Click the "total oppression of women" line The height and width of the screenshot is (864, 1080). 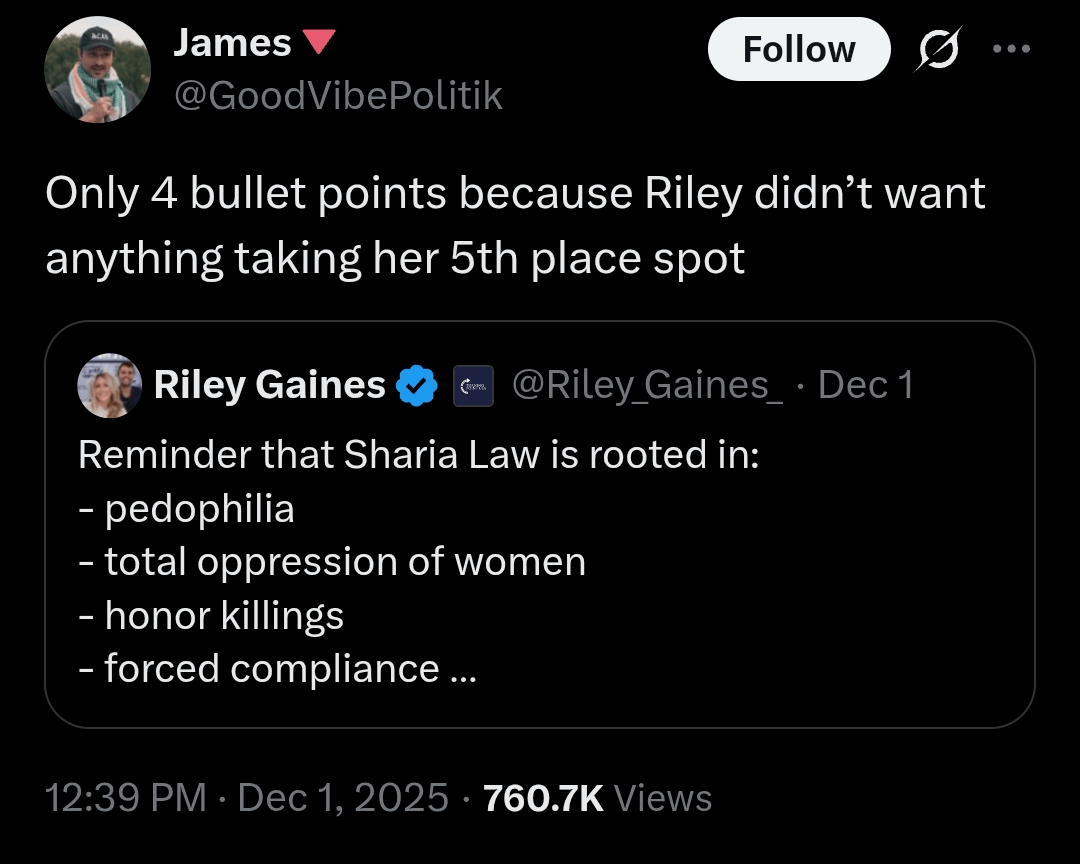point(345,562)
